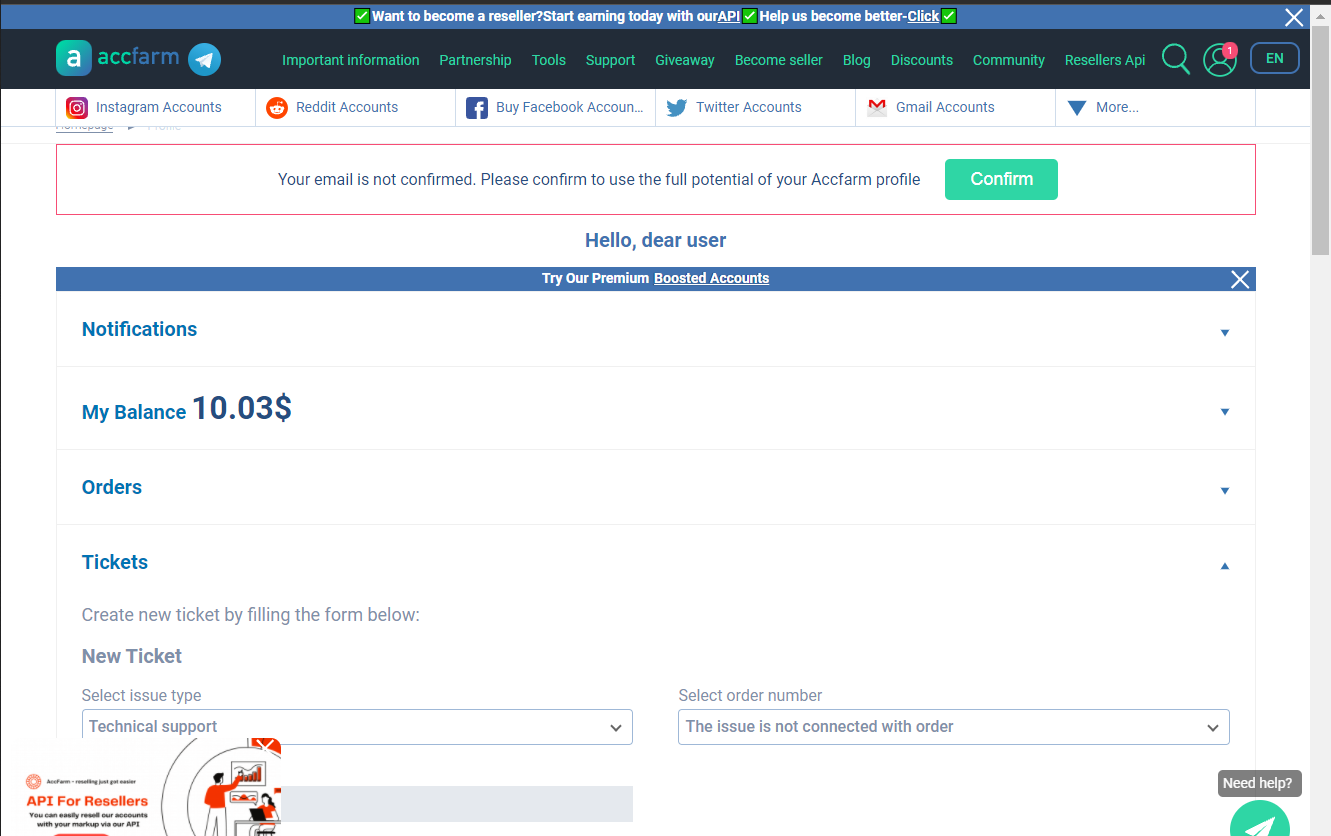
Task: Open the Important information menu
Action: pyautogui.click(x=351, y=60)
